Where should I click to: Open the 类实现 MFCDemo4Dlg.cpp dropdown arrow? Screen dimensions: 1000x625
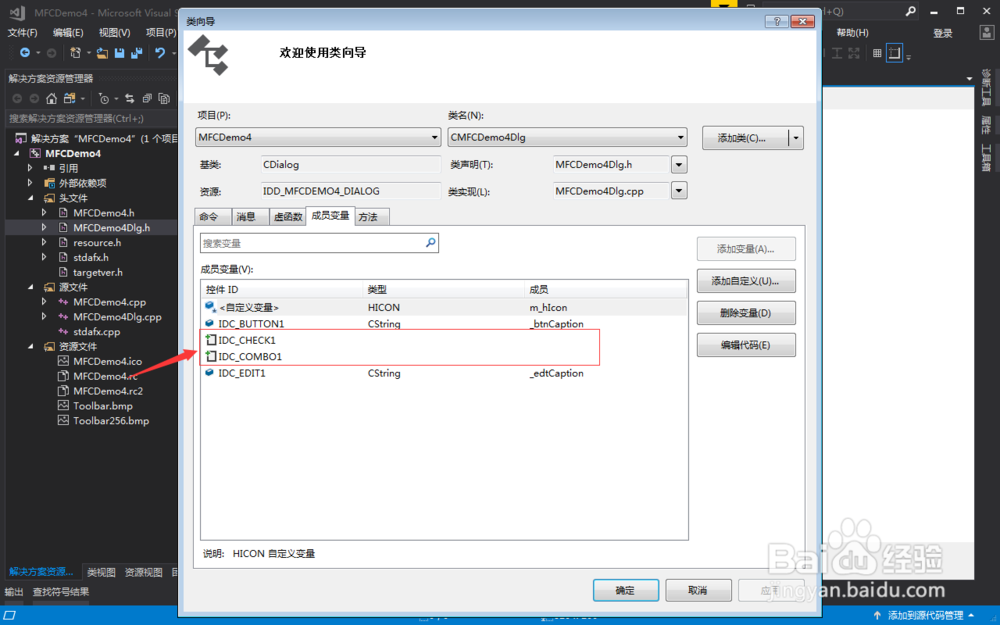(679, 191)
